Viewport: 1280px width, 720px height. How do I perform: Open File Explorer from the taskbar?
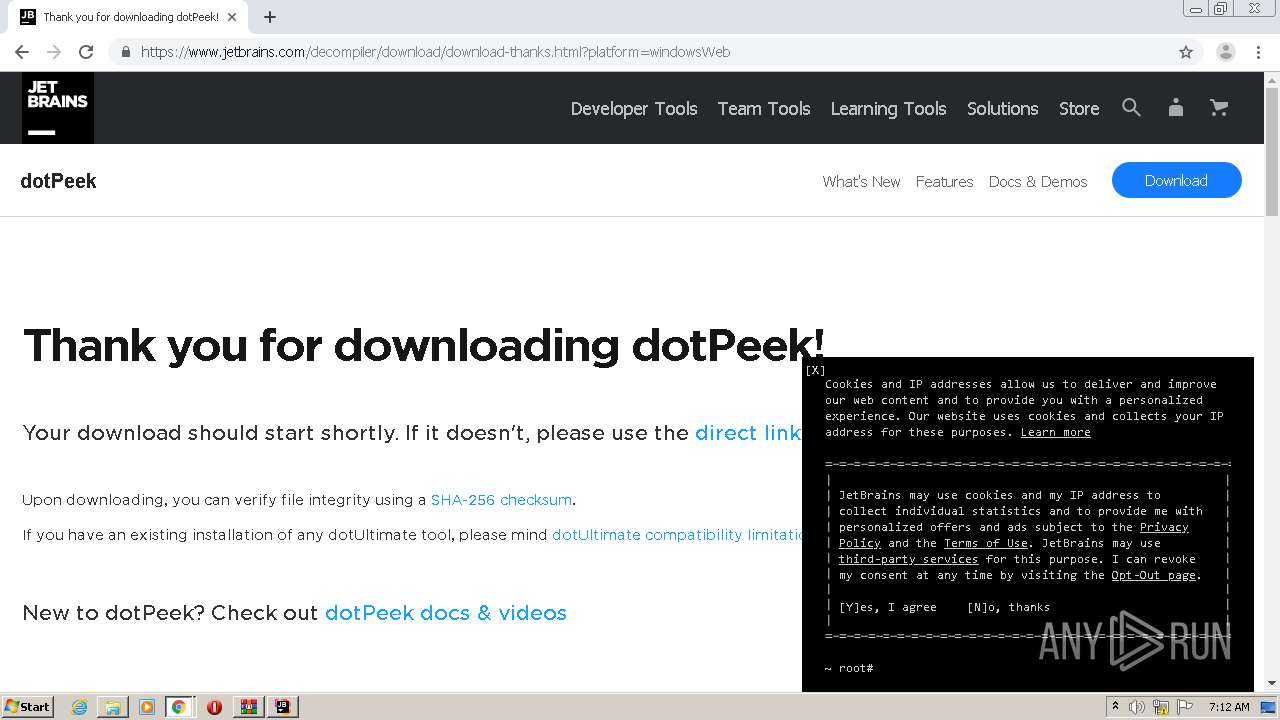coord(112,707)
